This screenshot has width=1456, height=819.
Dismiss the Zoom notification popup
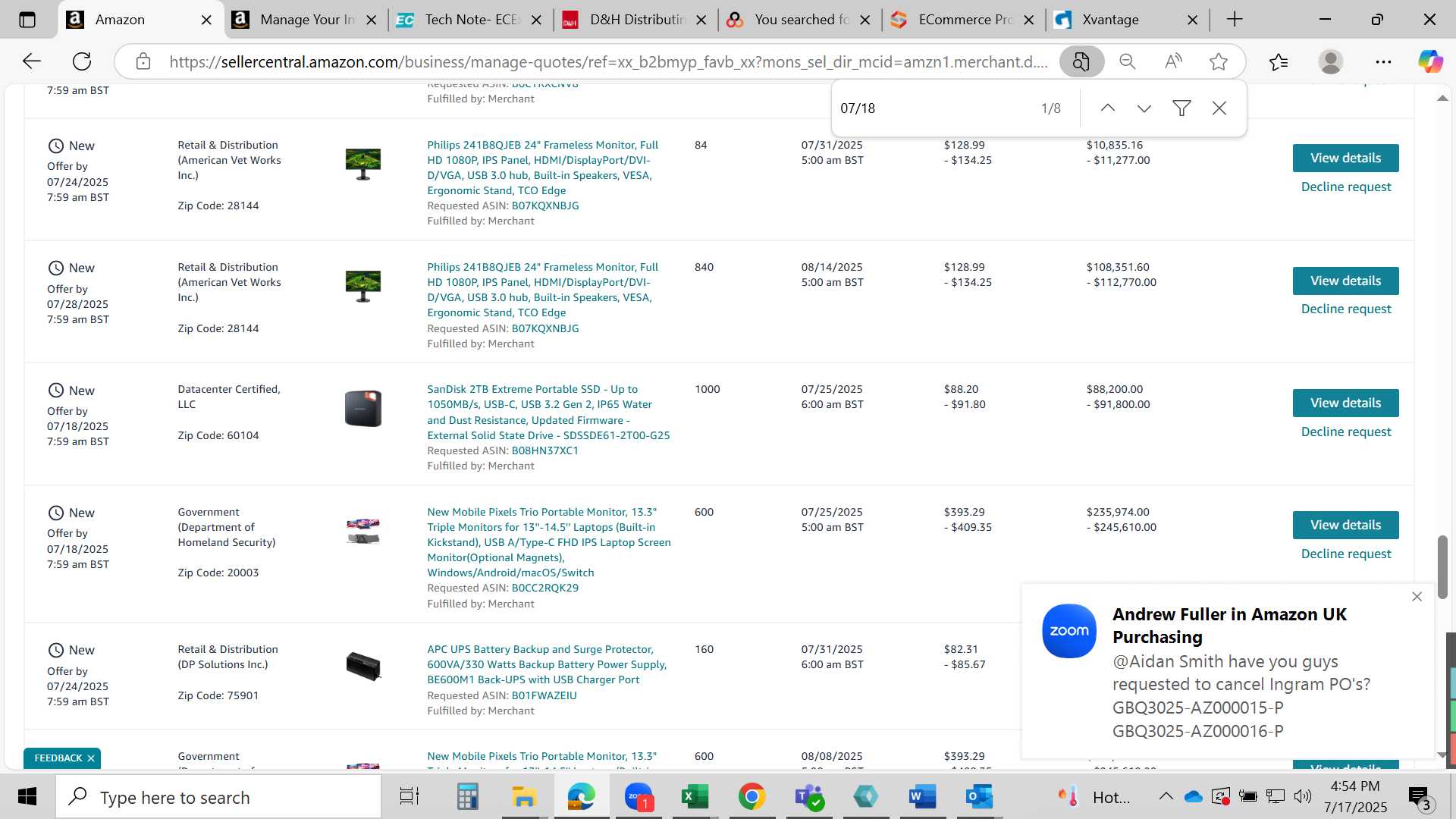tap(1417, 597)
